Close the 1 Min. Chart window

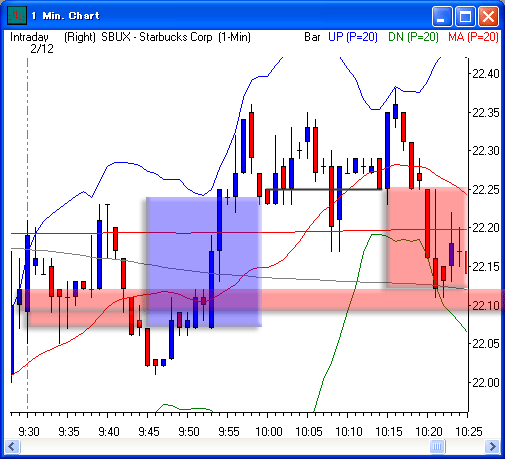[x=488, y=16]
